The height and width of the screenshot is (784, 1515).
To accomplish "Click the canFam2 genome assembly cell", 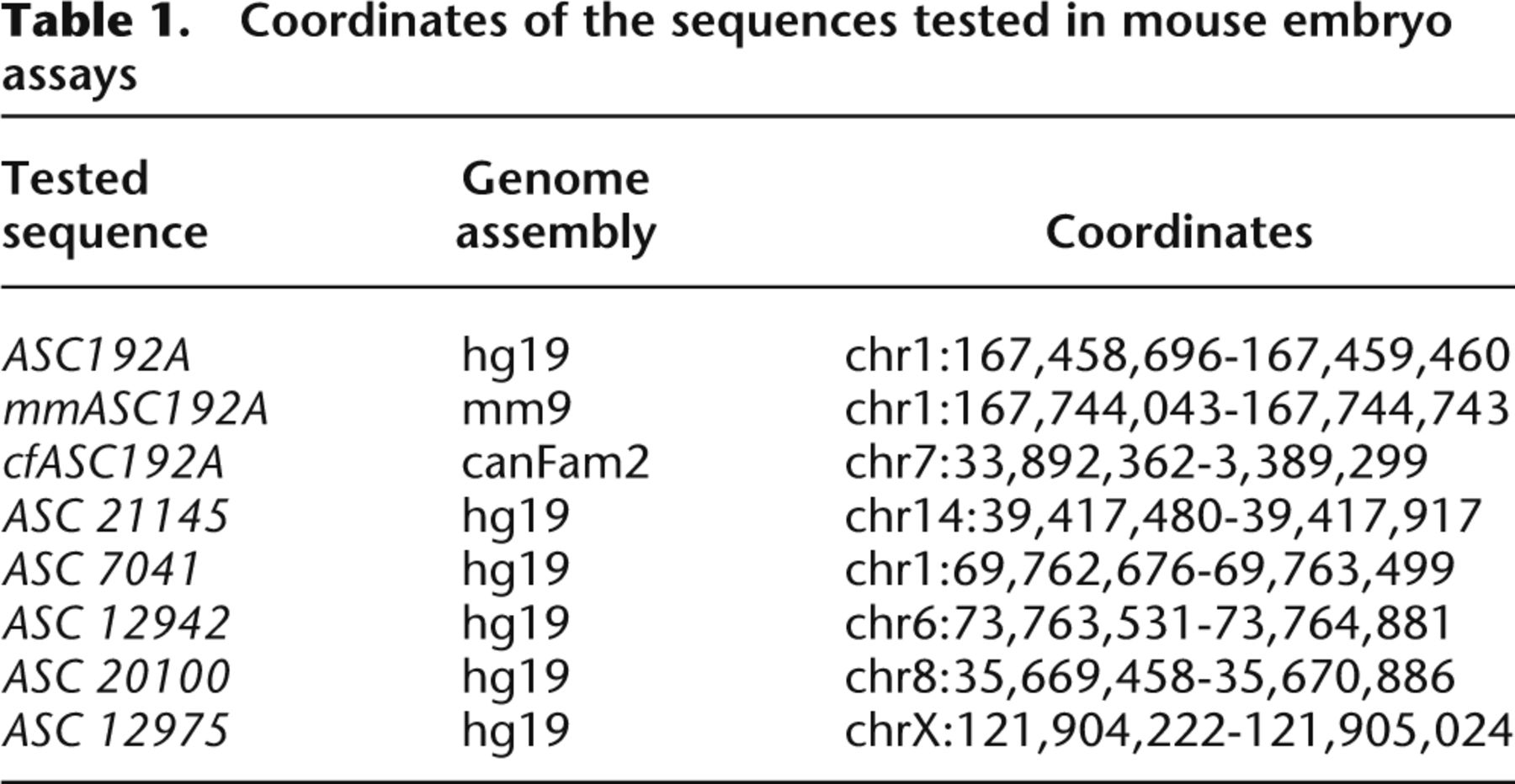I will [x=555, y=464].
